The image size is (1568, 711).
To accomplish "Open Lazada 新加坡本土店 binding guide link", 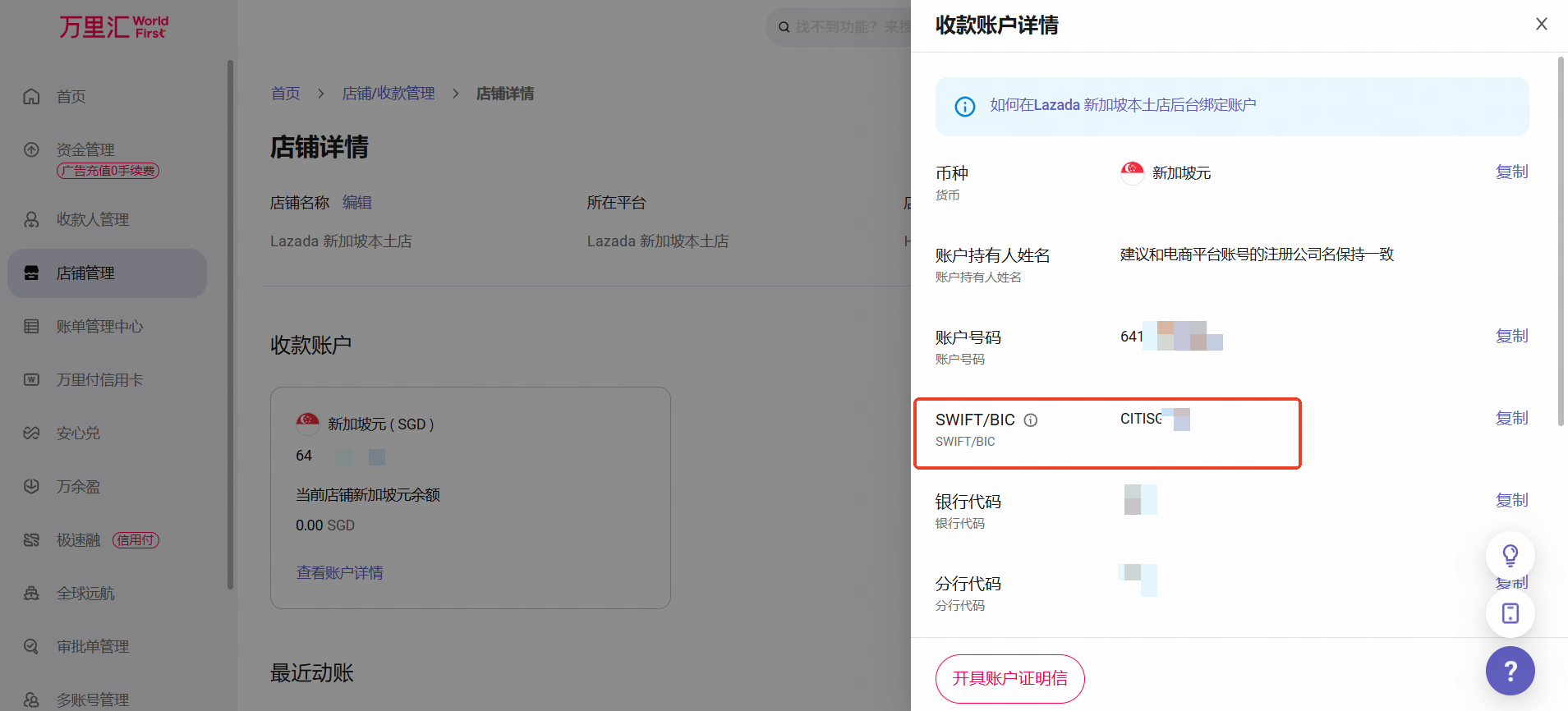I will pos(1123,105).
